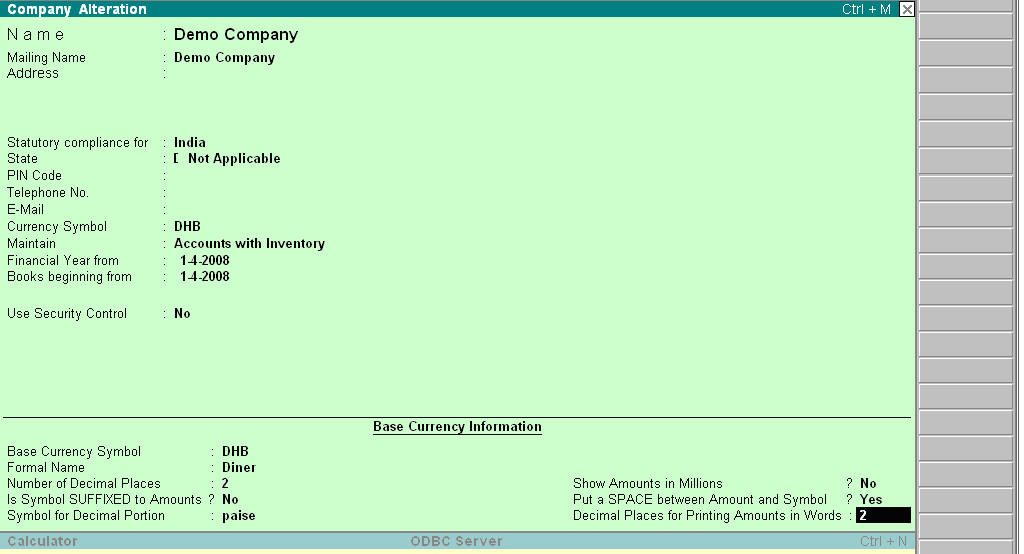Image resolution: width=1024 pixels, height=554 pixels.
Task: Close the Company Alteration screen with X
Action: click(906, 9)
